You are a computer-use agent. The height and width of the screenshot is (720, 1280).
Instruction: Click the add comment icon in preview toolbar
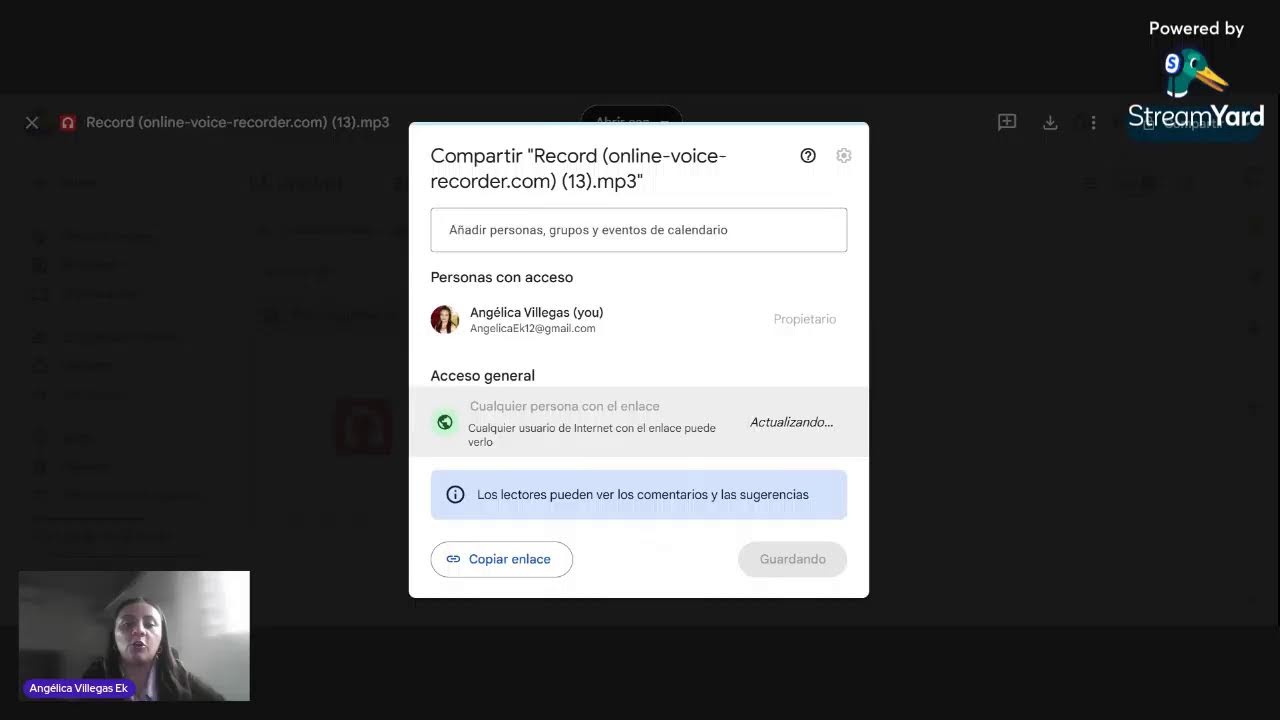tap(1007, 122)
